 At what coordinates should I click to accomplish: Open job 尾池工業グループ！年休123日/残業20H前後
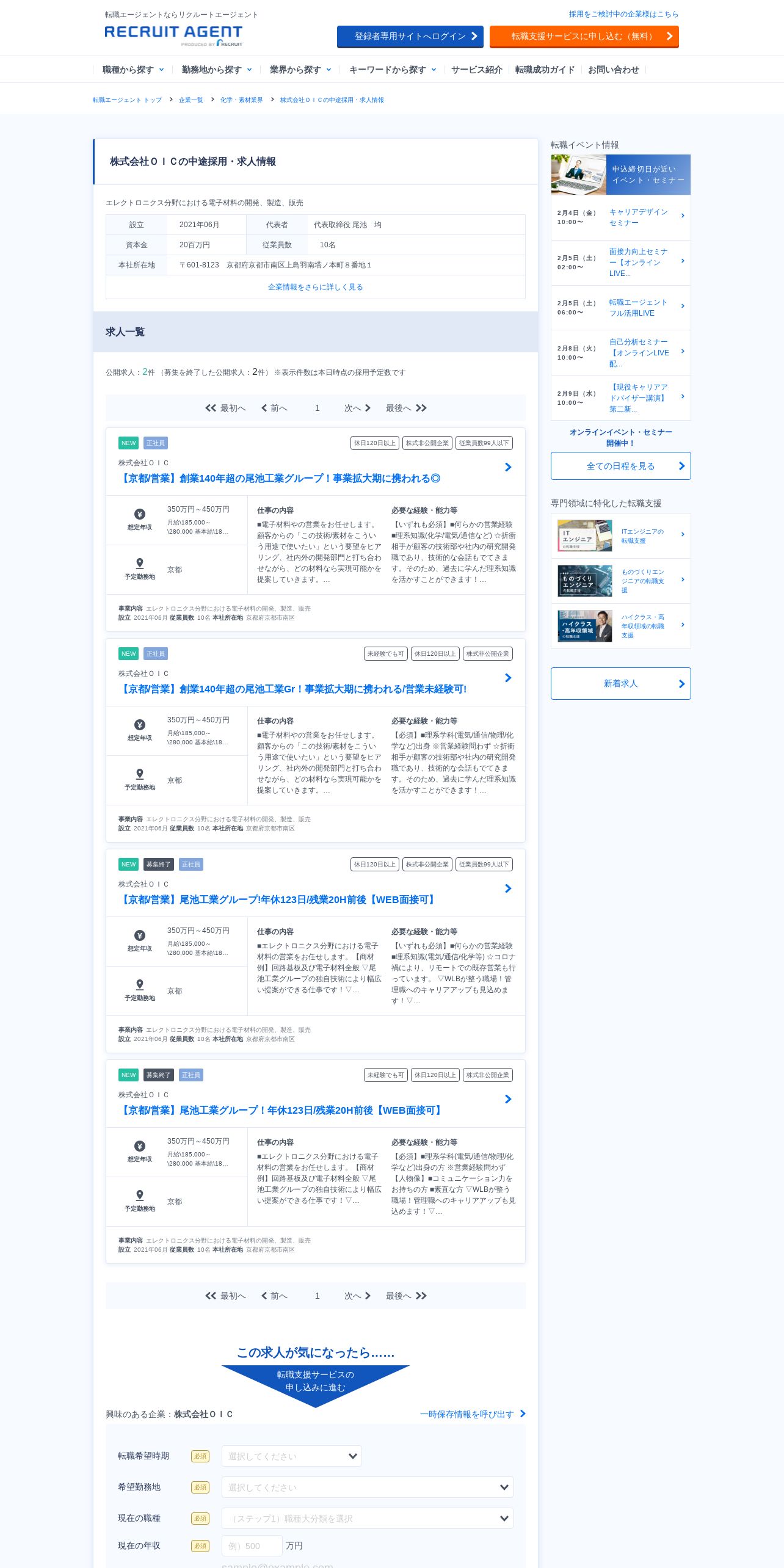coord(281,1110)
